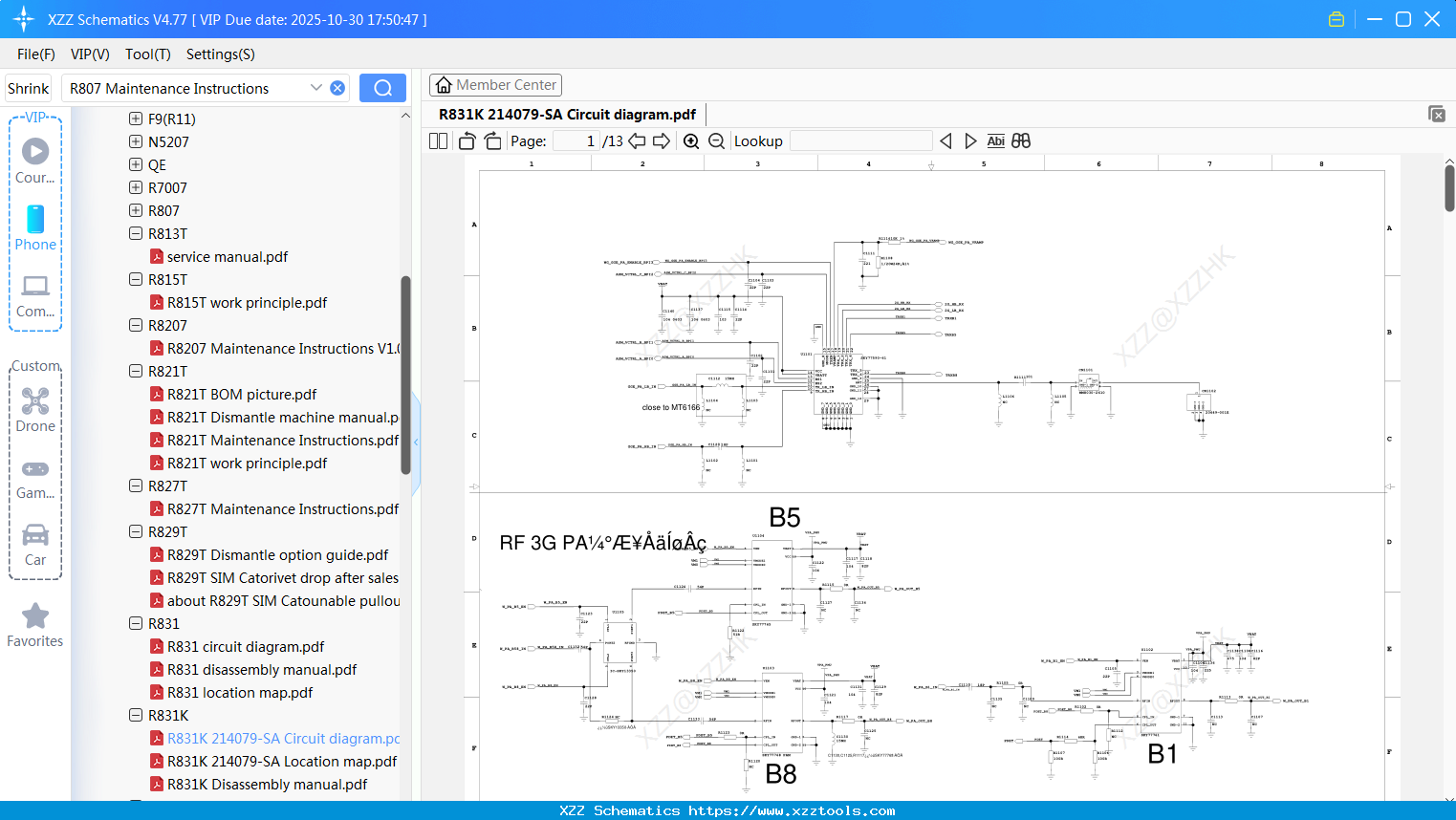The height and width of the screenshot is (820, 1456).
Task: Open the Tool(T) menu
Action: tap(147, 54)
